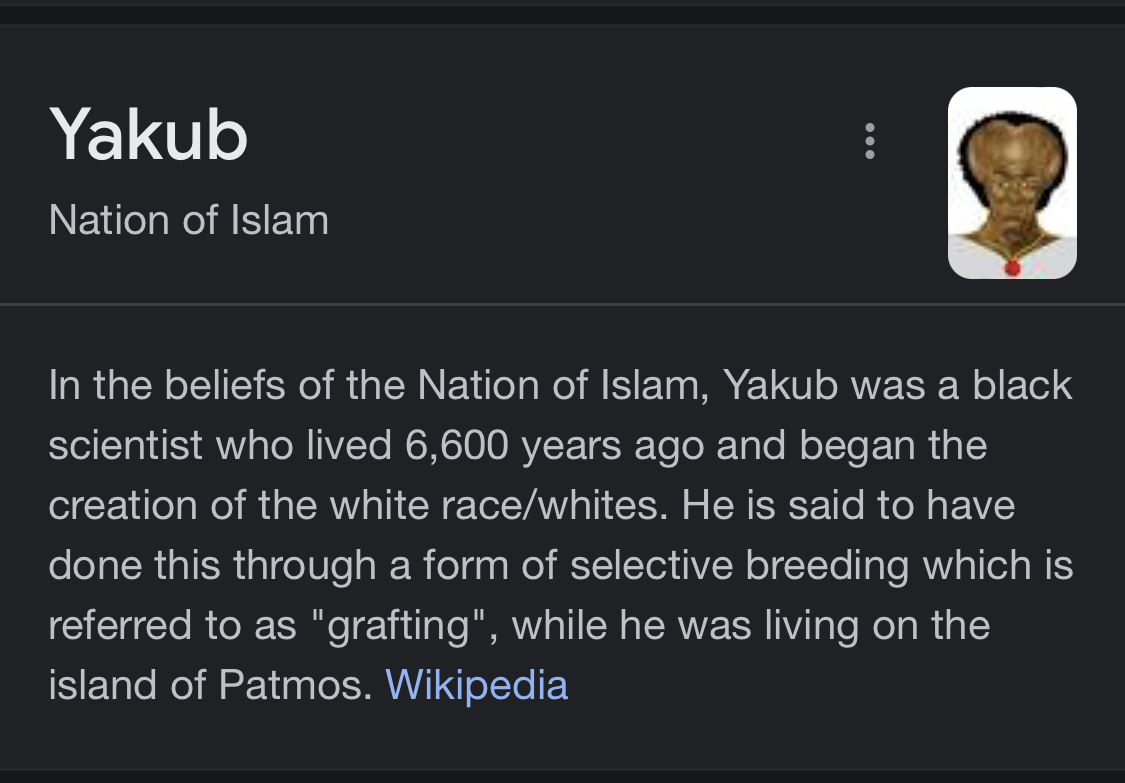The image size is (1125, 783).
Task: Follow the Wikipedia source link
Action: click(x=476, y=685)
